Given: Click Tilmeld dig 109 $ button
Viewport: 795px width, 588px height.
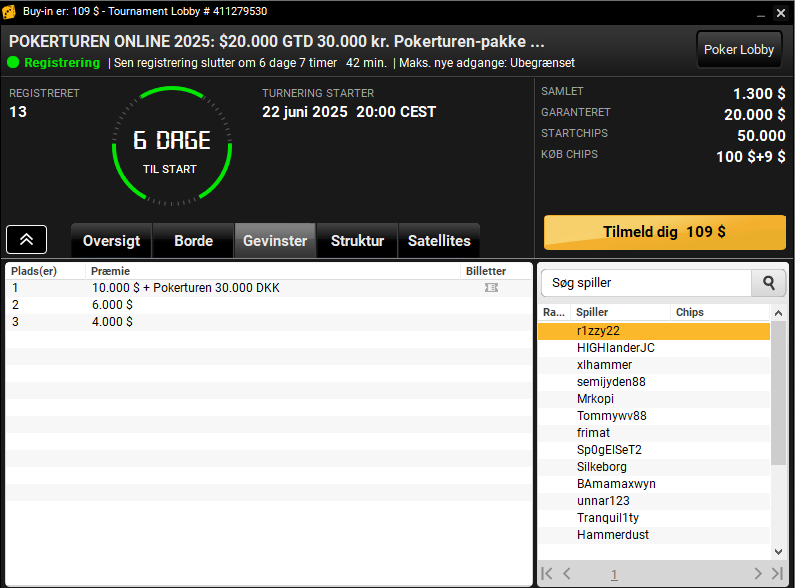Looking at the screenshot, I should [665, 232].
